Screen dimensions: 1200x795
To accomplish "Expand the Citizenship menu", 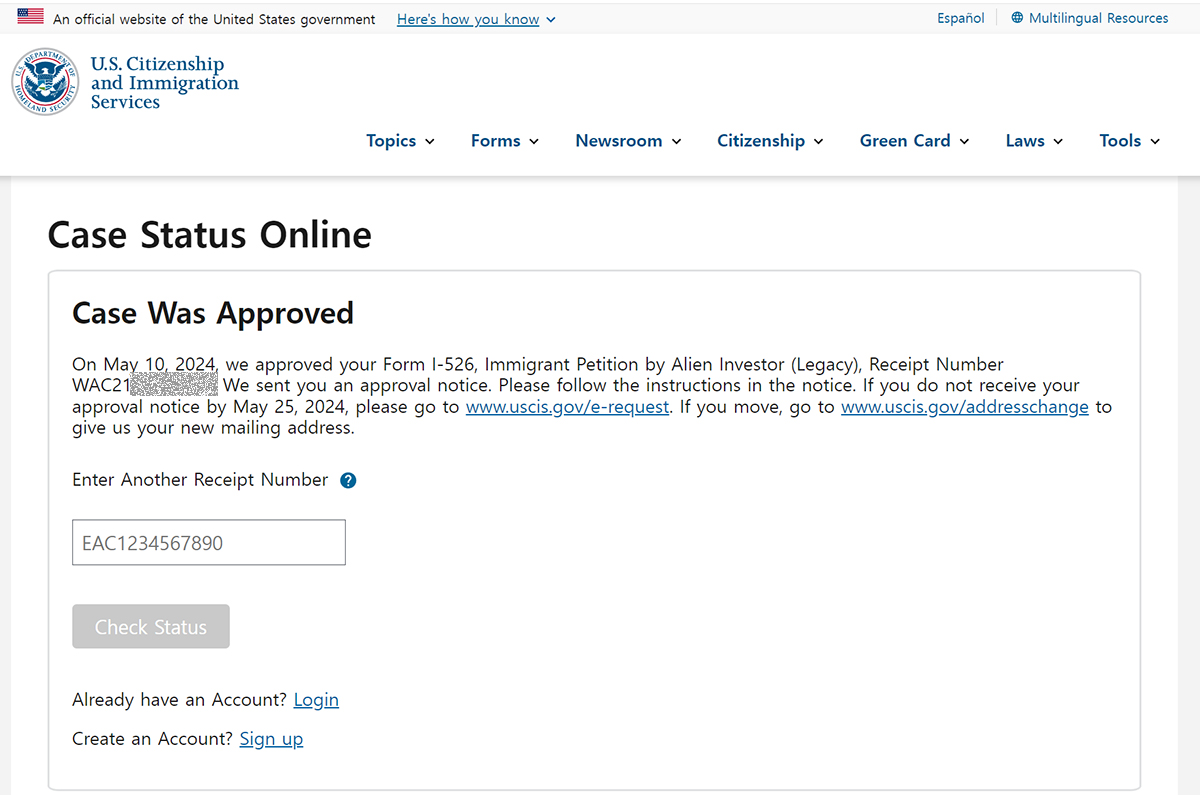I will tap(770, 141).
